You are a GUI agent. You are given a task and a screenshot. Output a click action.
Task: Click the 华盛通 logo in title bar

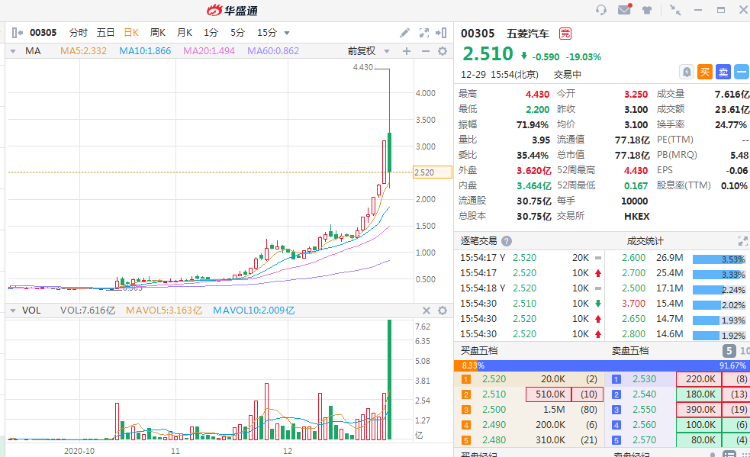(233, 10)
